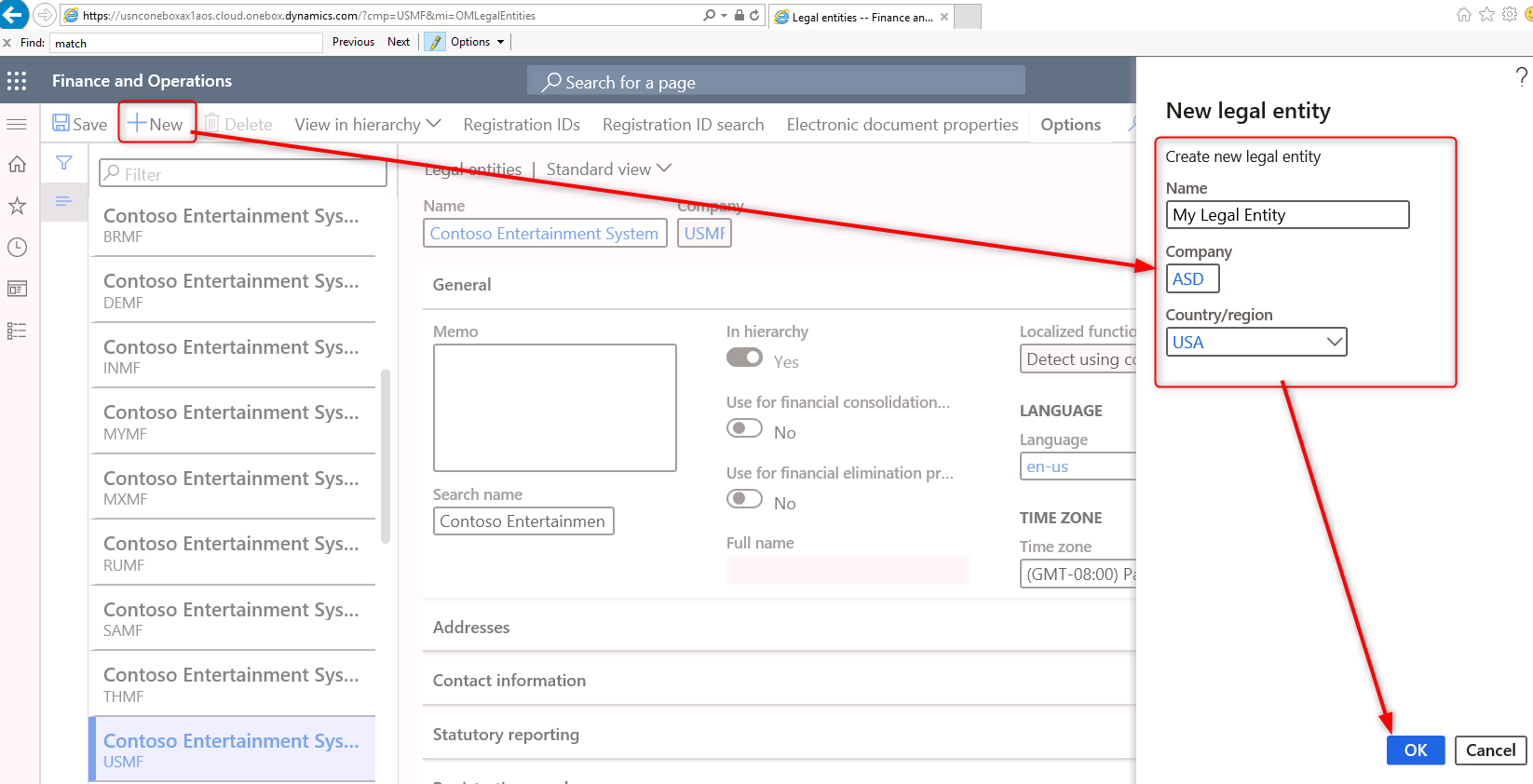
Task: Expand View in hierarchy menu
Action: pos(368,125)
